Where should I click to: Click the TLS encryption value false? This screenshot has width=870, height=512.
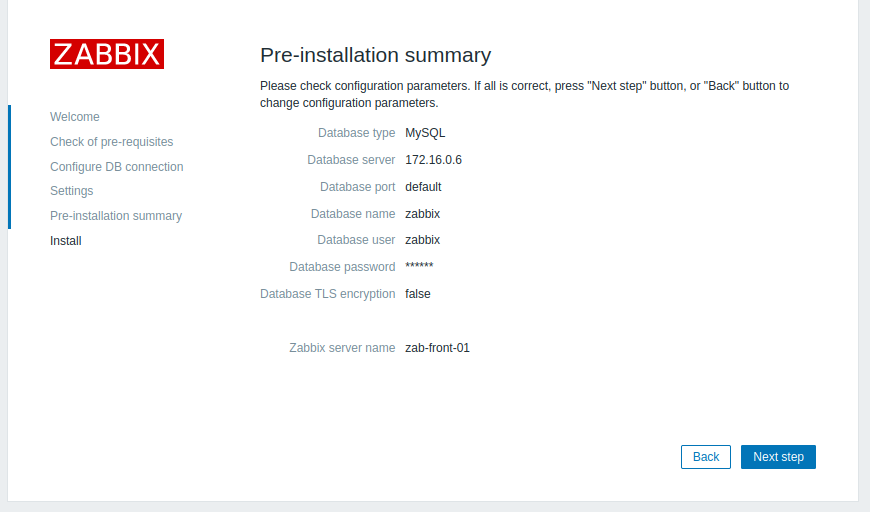coord(418,294)
